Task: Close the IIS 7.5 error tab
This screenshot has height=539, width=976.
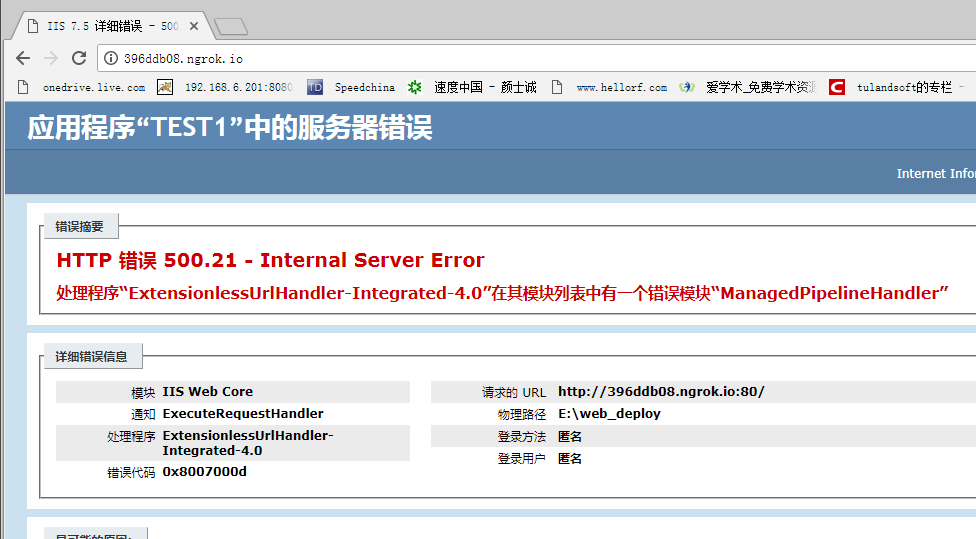Action: coord(194,26)
